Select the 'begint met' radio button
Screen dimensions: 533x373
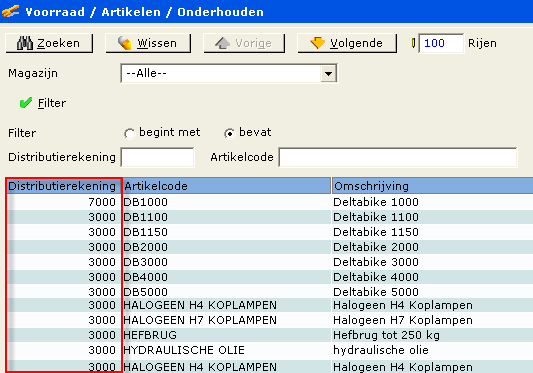(129, 133)
